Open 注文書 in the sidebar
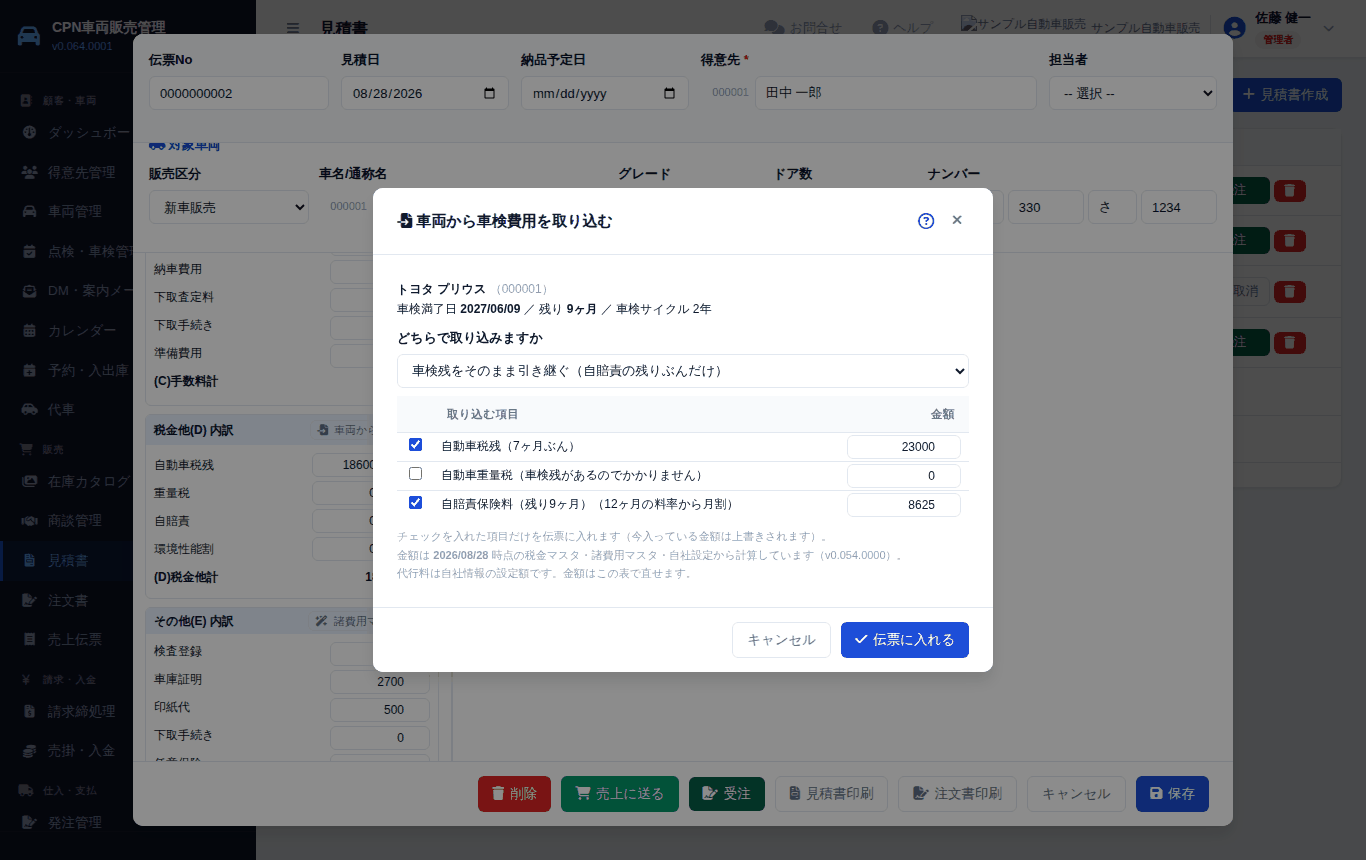This screenshot has height=860, width=1366. pos(68,601)
